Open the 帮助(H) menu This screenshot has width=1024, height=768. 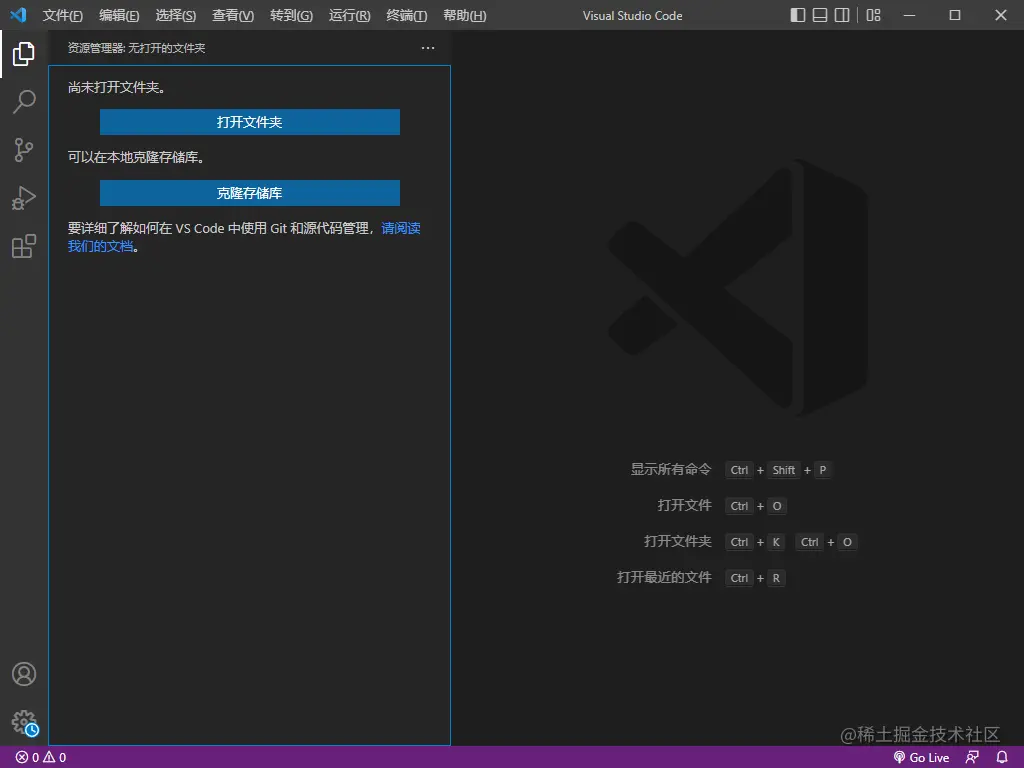coord(465,16)
